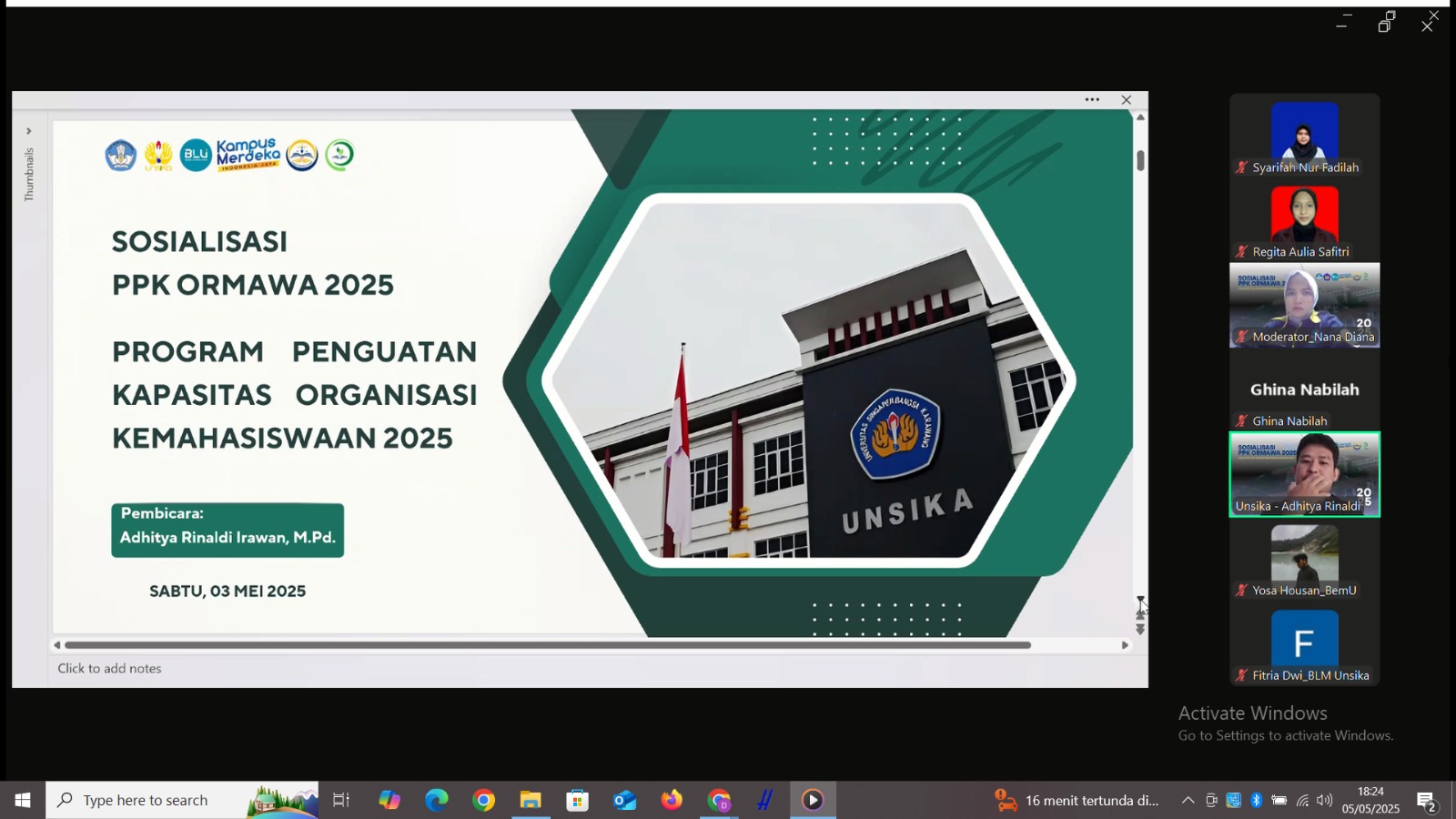Screen dimensions: 1456x819
Task: Click the Bluetooth icon in the system tray
Action: tap(1257, 800)
